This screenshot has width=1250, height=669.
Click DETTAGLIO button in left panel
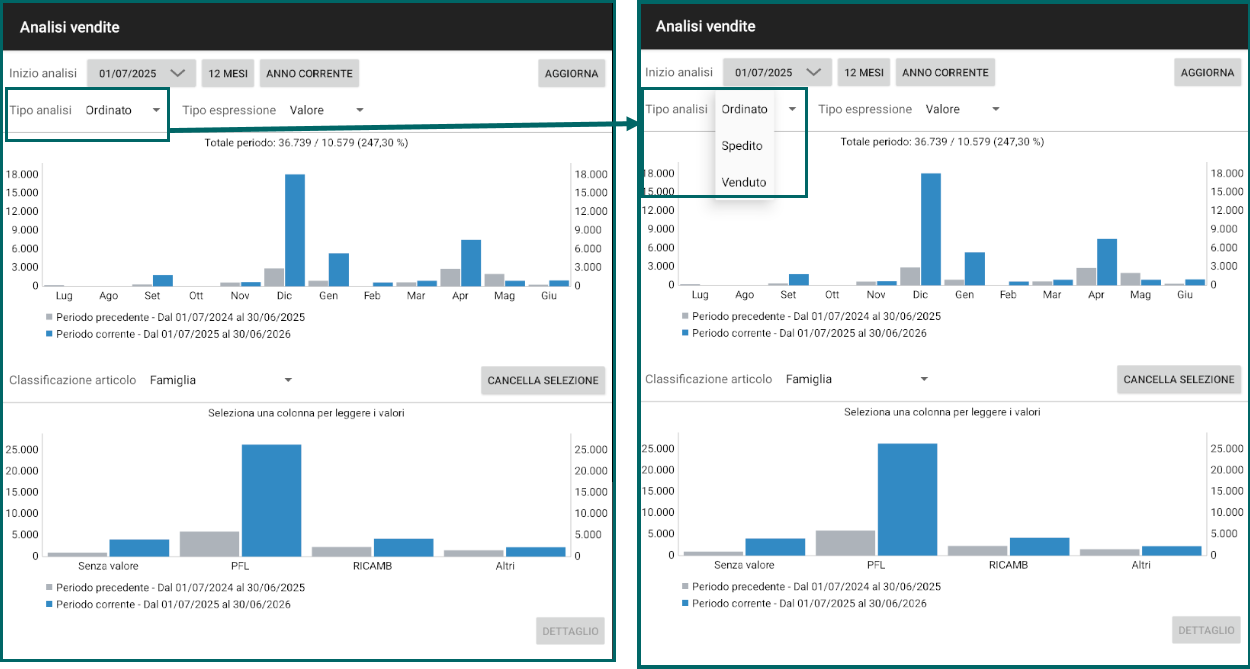(572, 631)
